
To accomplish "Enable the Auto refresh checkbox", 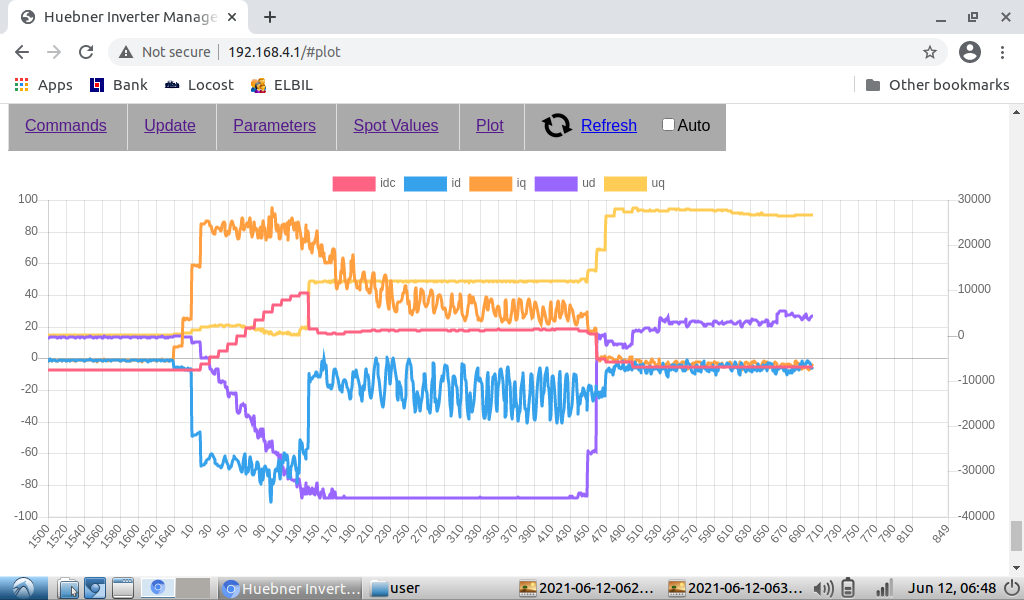I will (x=668, y=125).
